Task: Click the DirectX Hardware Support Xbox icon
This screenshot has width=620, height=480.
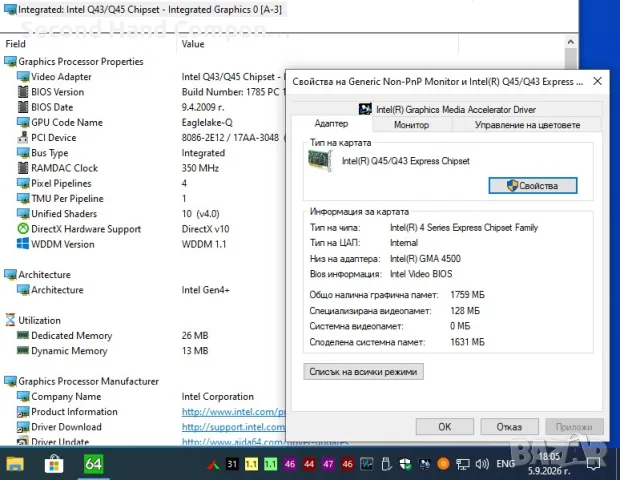Action: tap(23, 229)
